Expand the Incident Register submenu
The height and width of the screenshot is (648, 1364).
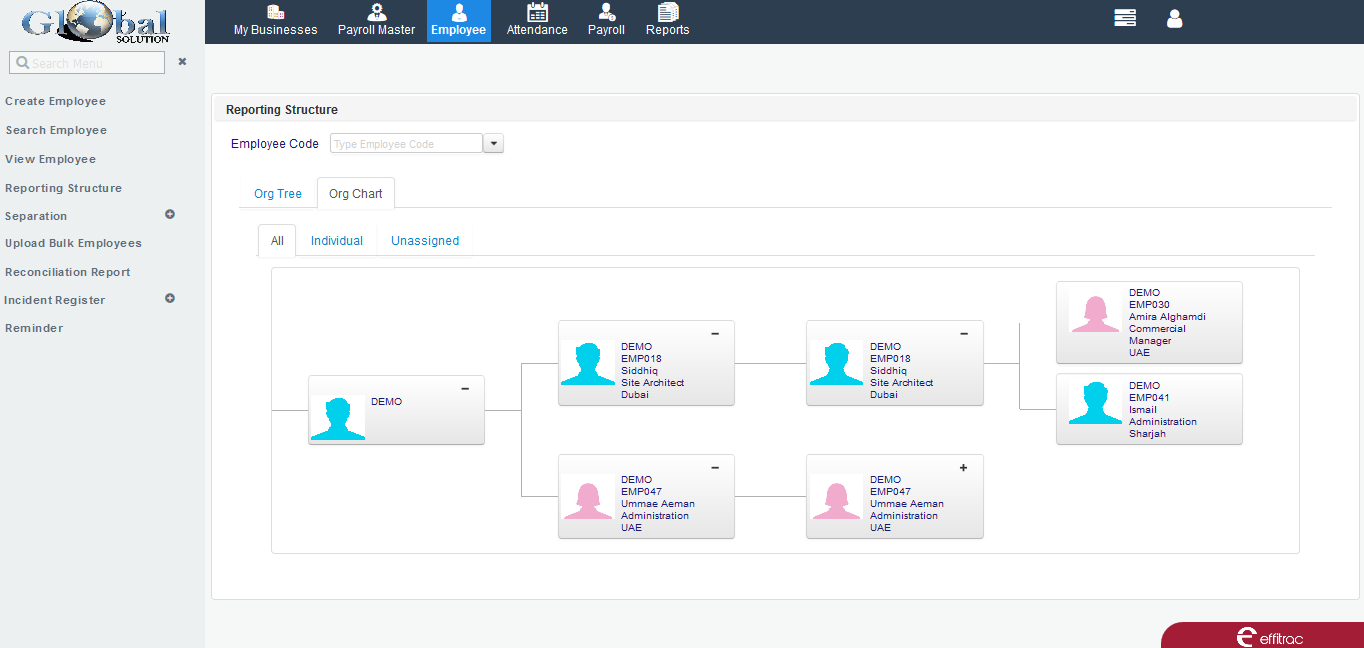pyautogui.click(x=170, y=298)
